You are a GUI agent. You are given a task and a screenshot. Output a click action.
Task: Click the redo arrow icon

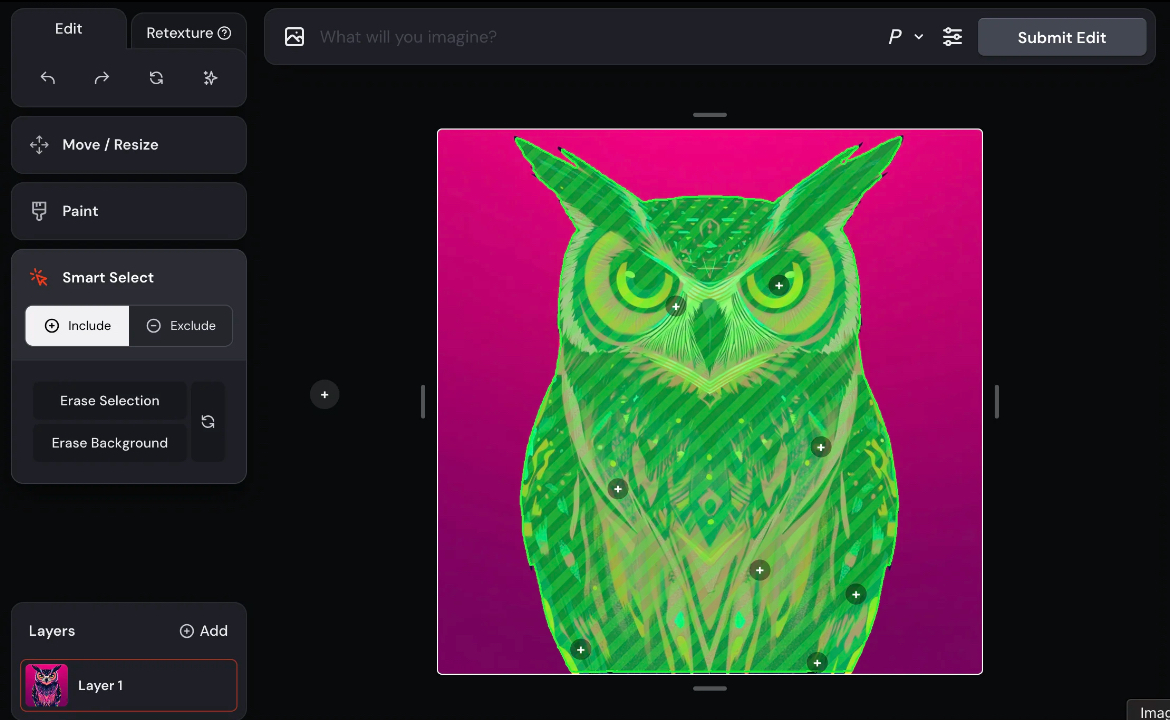(x=102, y=78)
